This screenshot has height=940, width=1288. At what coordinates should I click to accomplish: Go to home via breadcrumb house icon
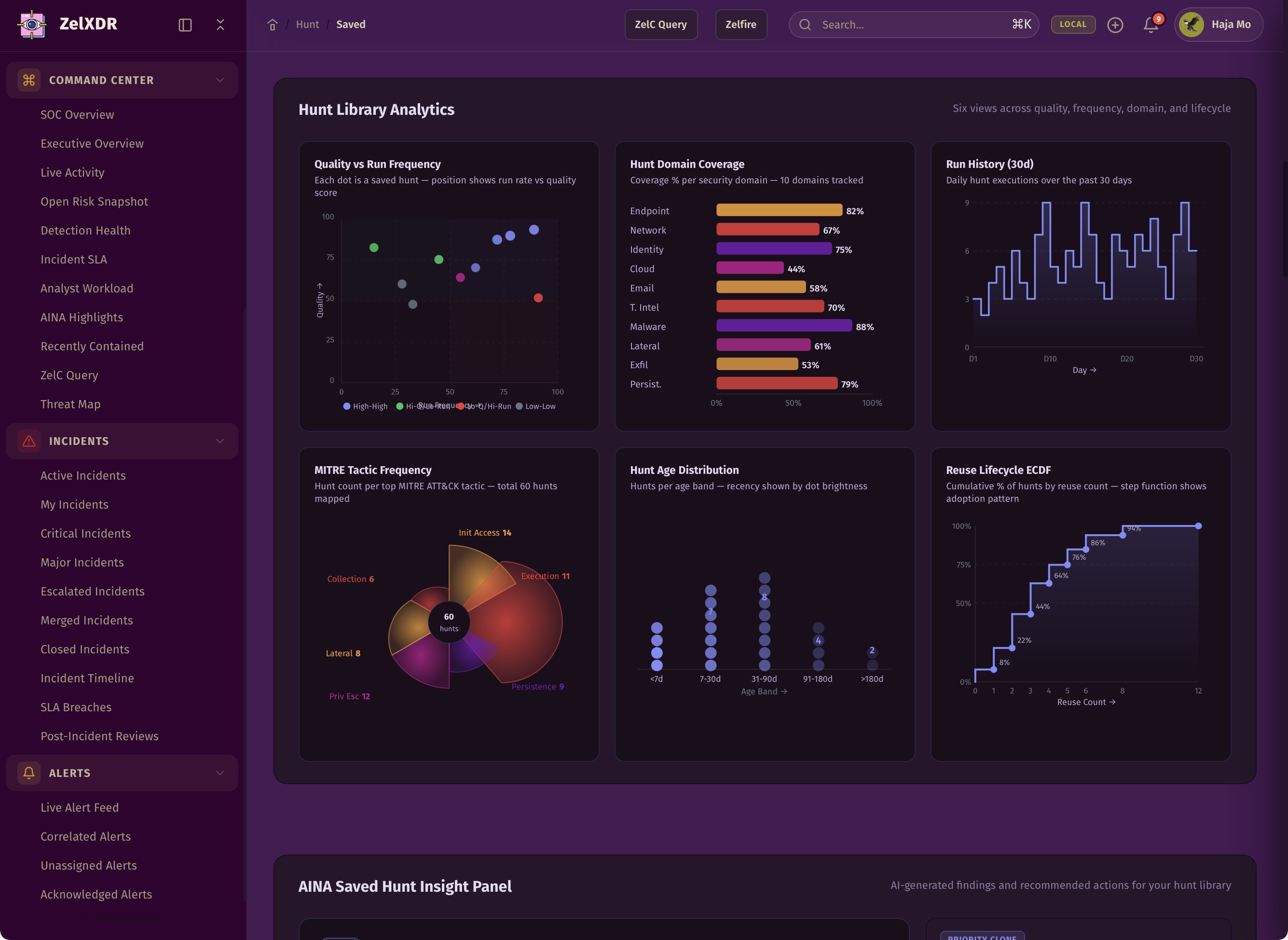tap(273, 25)
